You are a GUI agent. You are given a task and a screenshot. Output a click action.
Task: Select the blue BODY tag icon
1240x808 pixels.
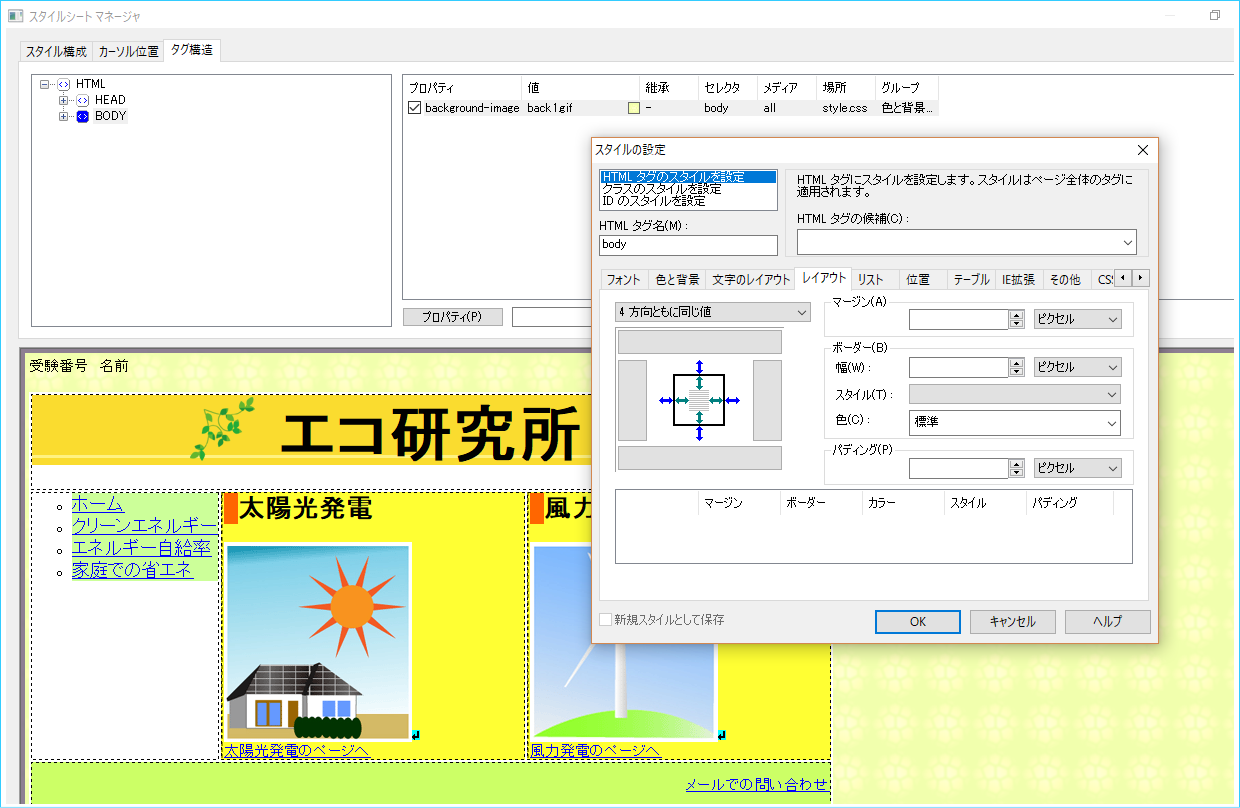click(x=82, y=117)
